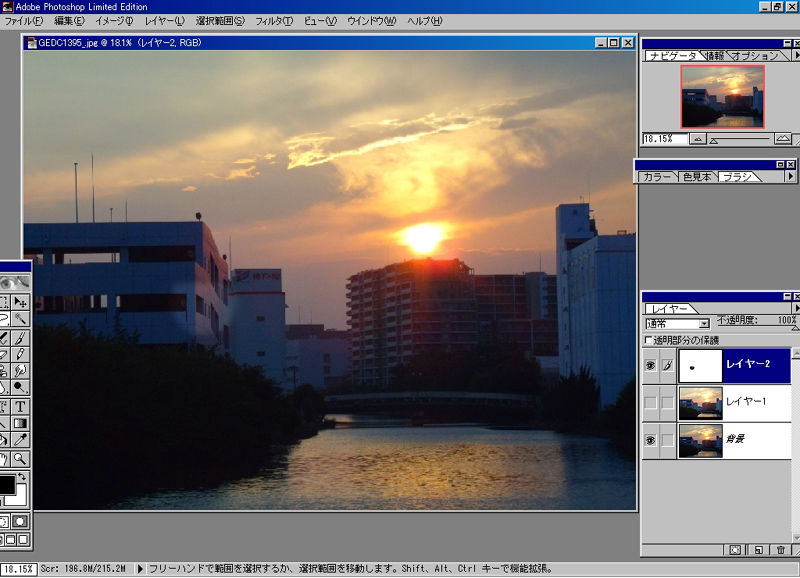800x578 pixels.
Task: Select the Eraser tool
Action: coord(5,354)
